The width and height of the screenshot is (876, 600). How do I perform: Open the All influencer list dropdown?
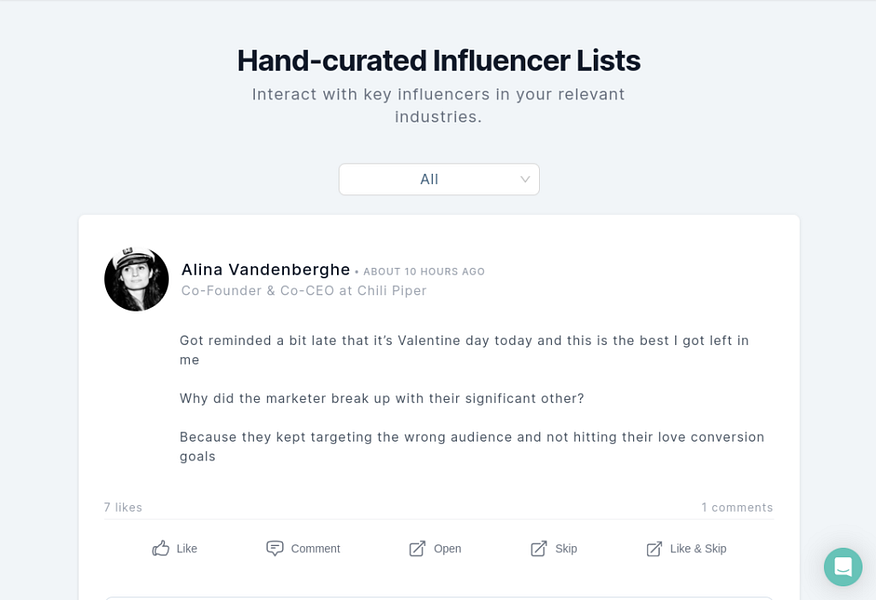click(439, 179)
